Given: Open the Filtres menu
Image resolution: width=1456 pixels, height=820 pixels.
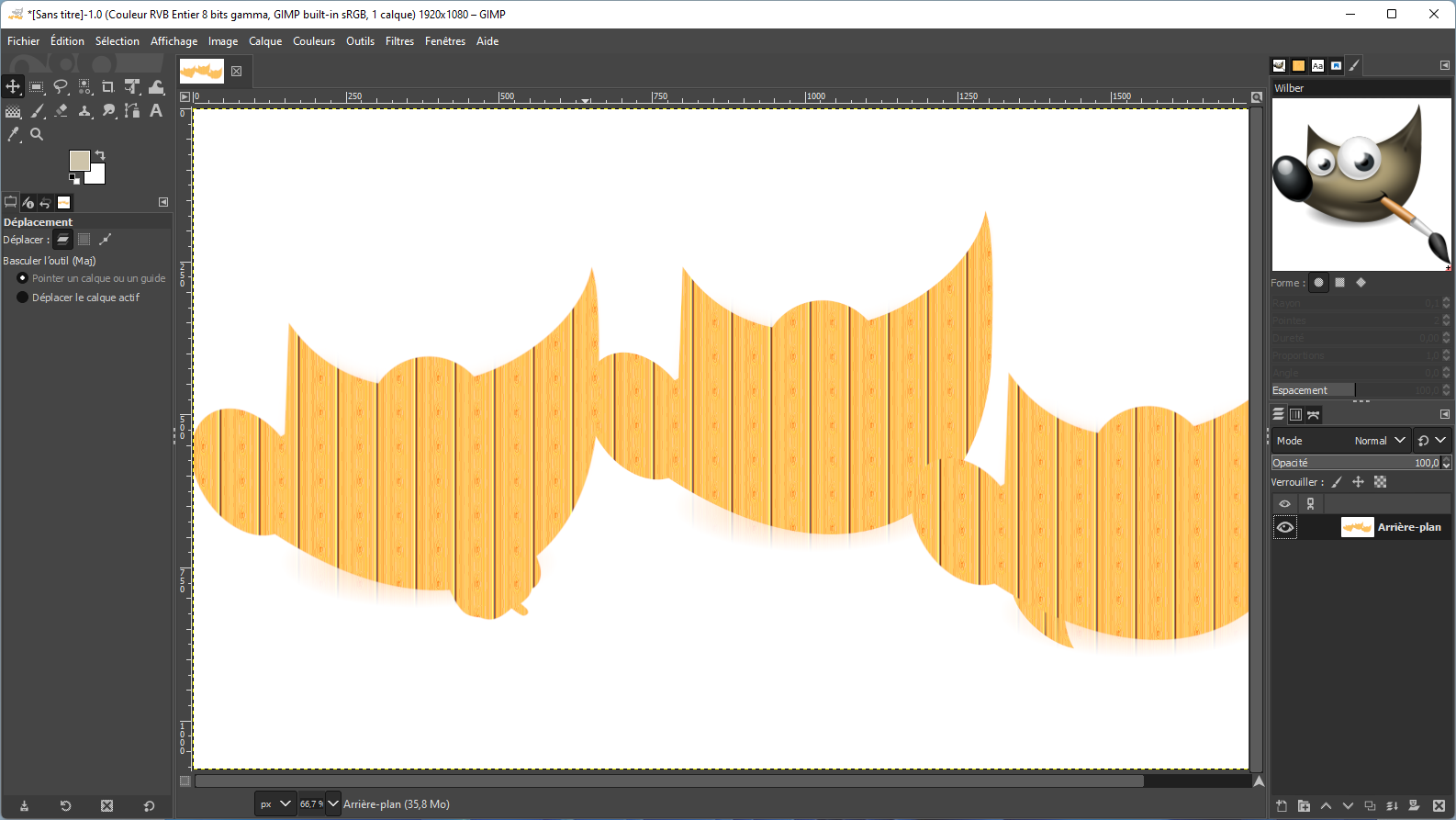Looking at the screenshot, I should (399, 41).
